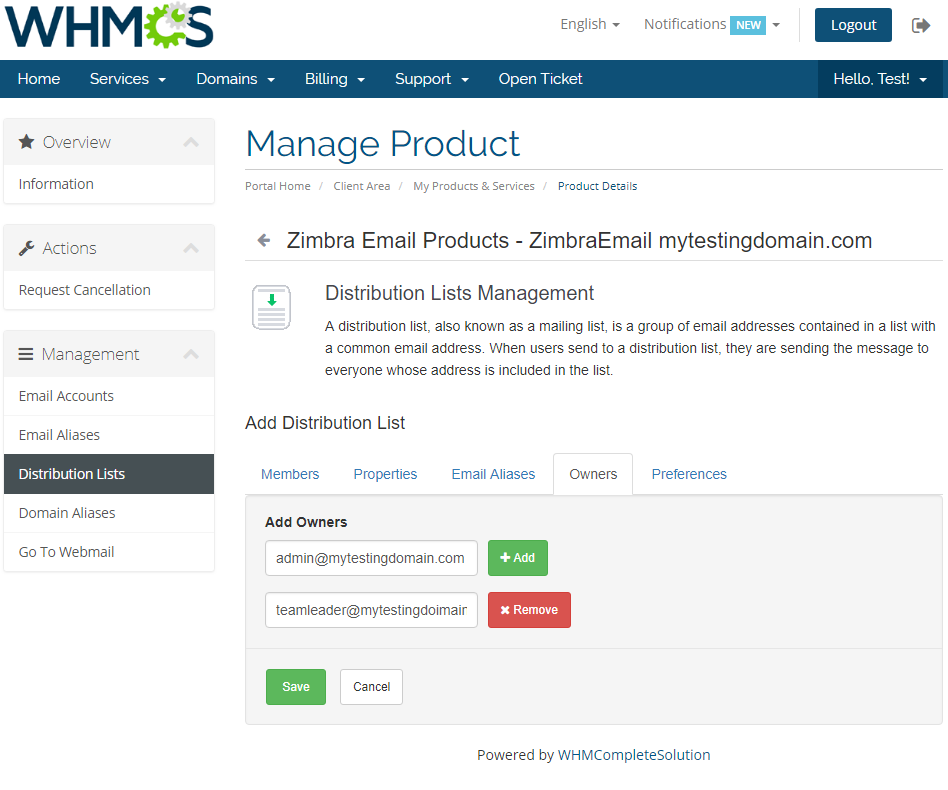Expand the Services menu
Viewport: 948px width, 790px height.
pos(128,79)
